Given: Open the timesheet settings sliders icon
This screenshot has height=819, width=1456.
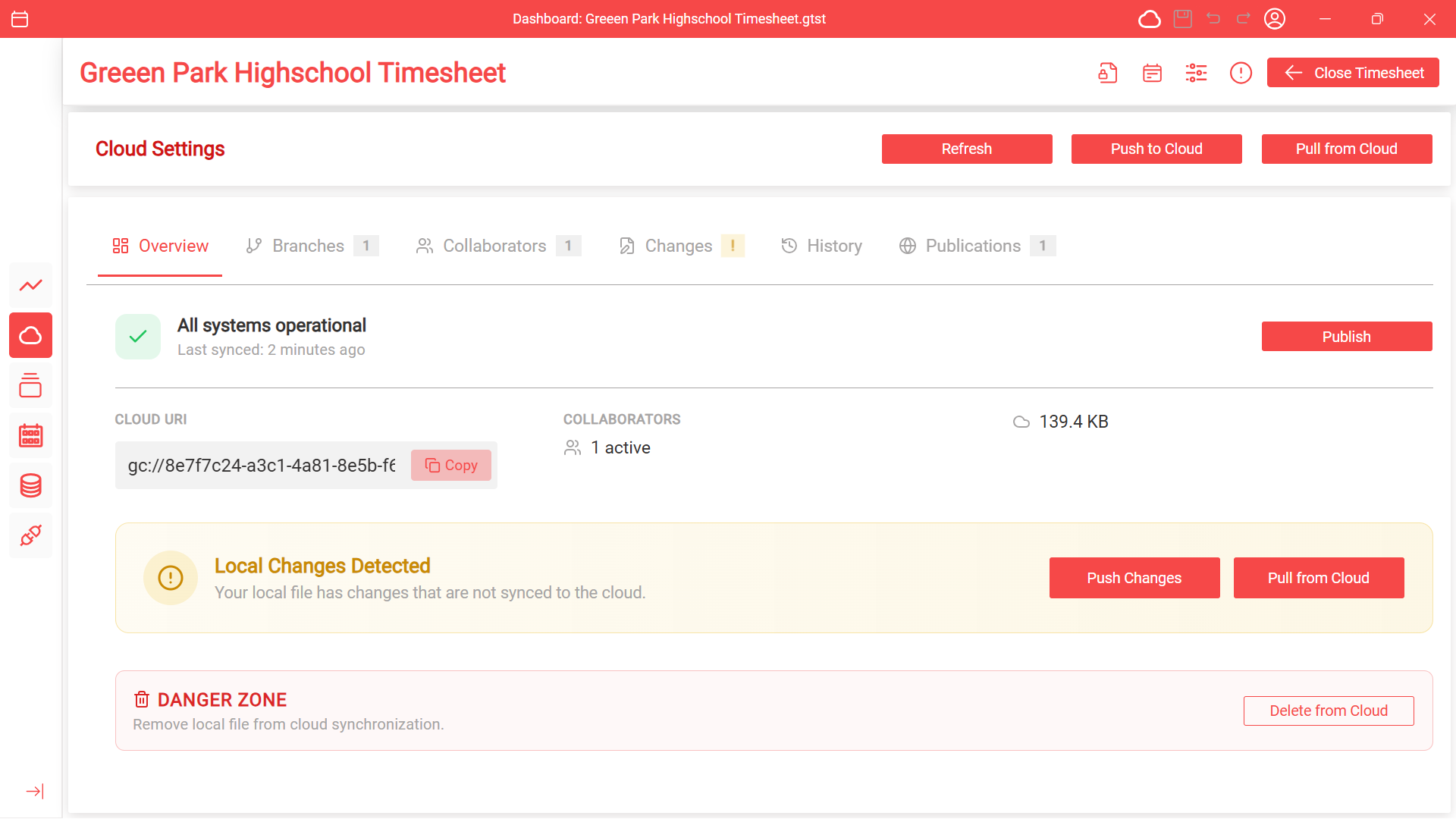Looking at the screenshot, I should pyautogui.click(x=1196, y=73).
